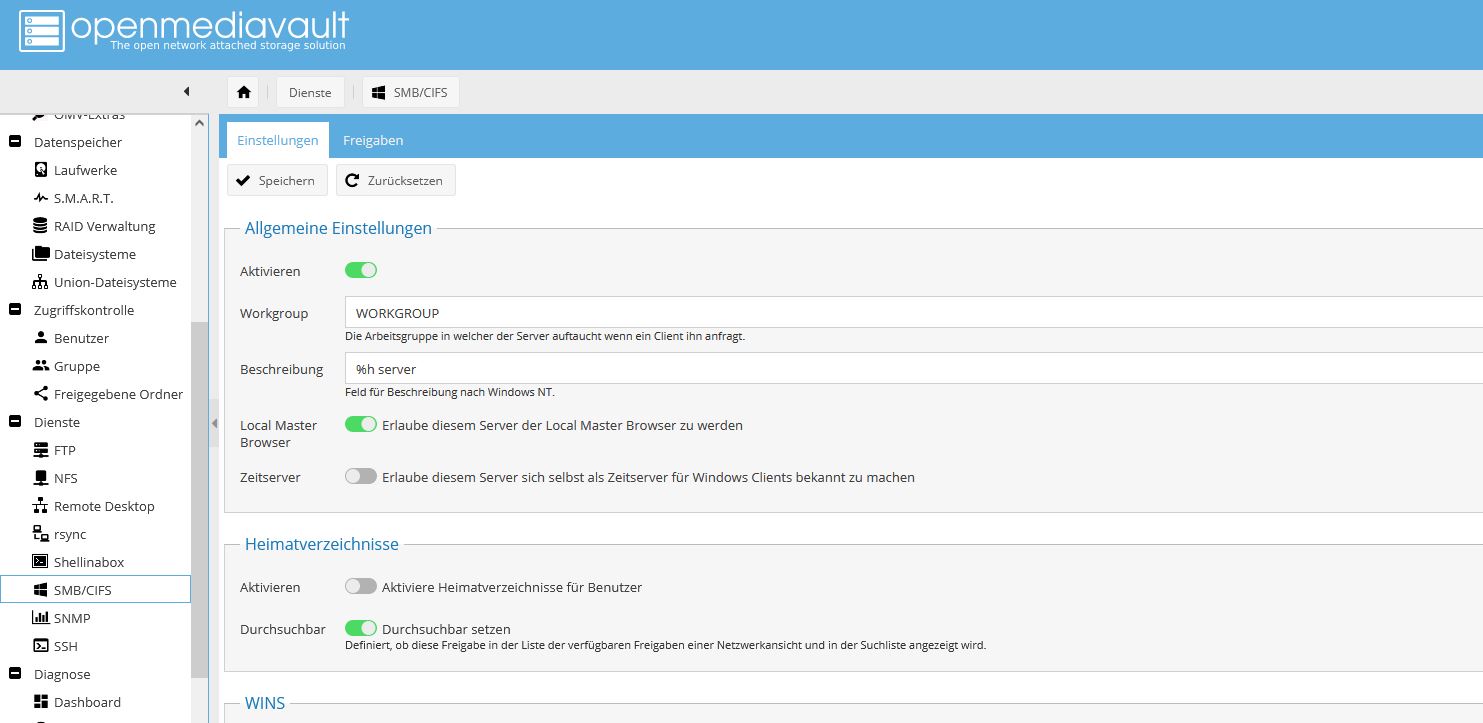The height and width of the screenshot is (723, 1483).
Task: Click the Laufwerke drive icon
Action: click(40, 170)
